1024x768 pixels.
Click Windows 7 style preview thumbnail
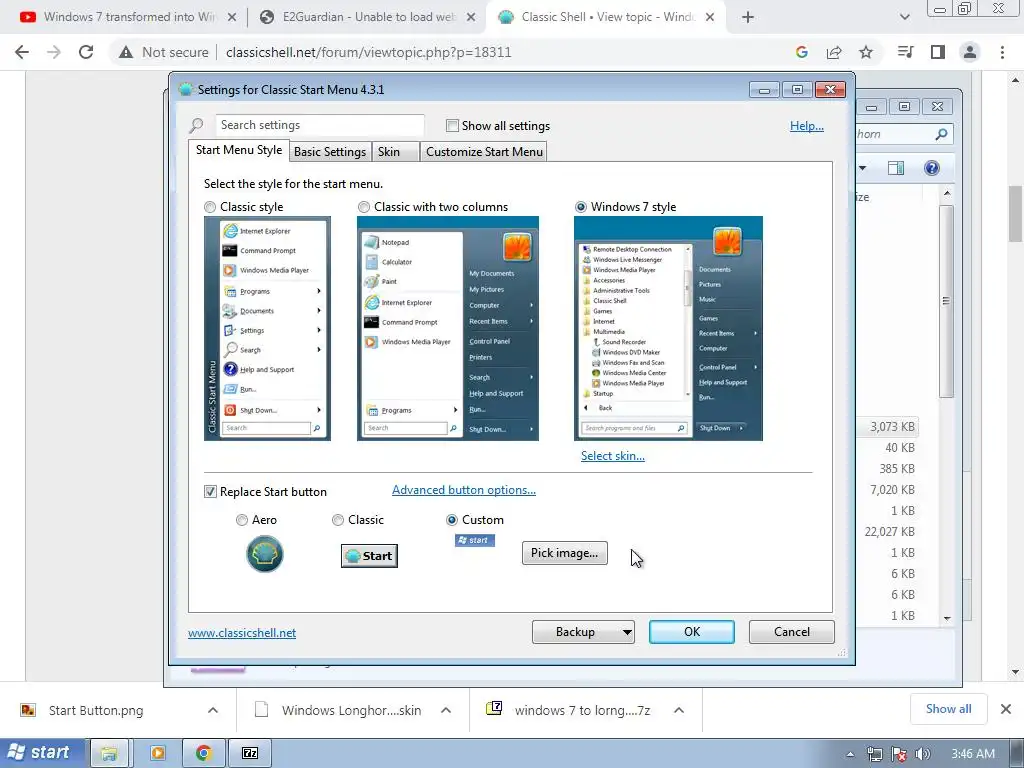(668, 328)
